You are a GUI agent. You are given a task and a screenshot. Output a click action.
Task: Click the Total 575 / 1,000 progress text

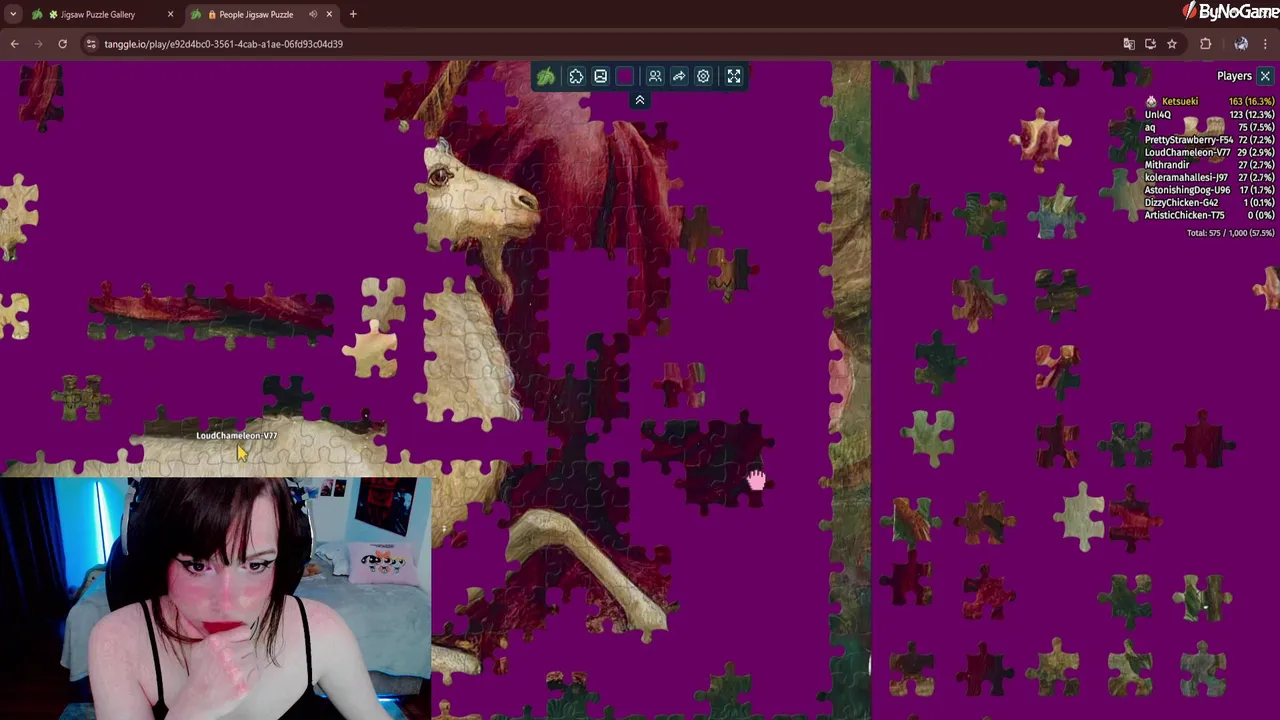(1230, 233)
